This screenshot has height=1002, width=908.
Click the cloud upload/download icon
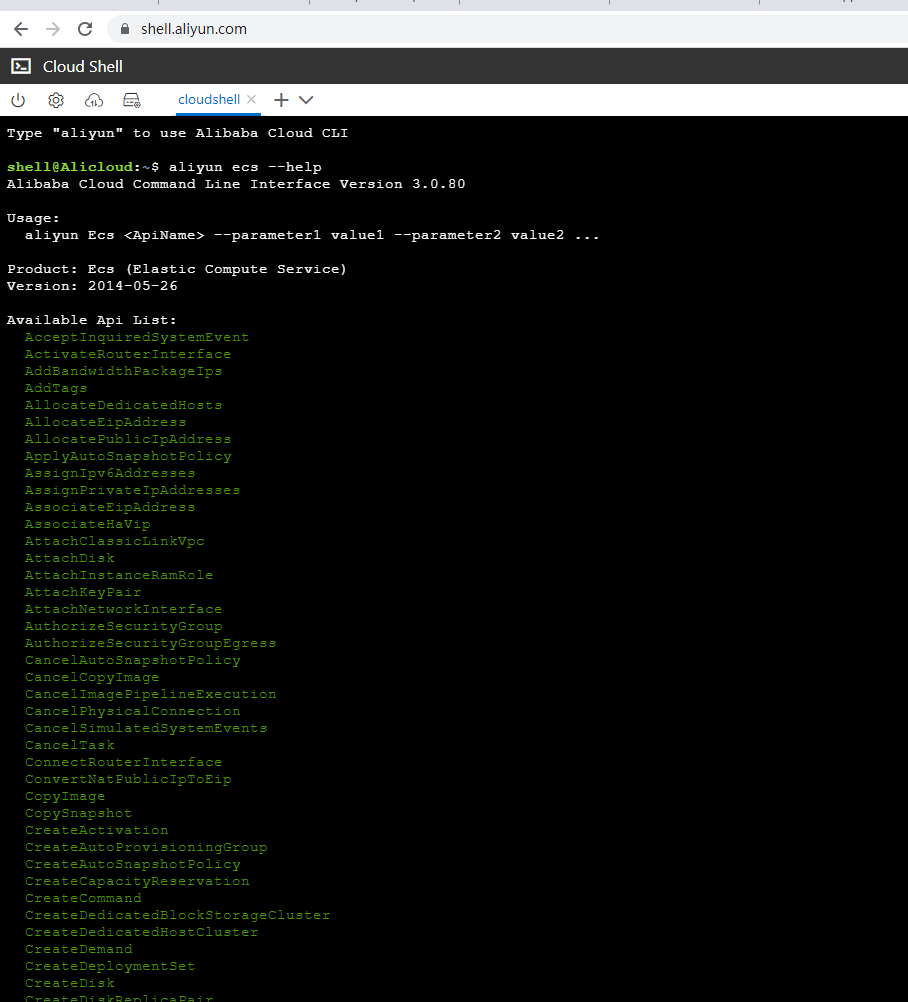pyautogui.click(x=94, y=100)
